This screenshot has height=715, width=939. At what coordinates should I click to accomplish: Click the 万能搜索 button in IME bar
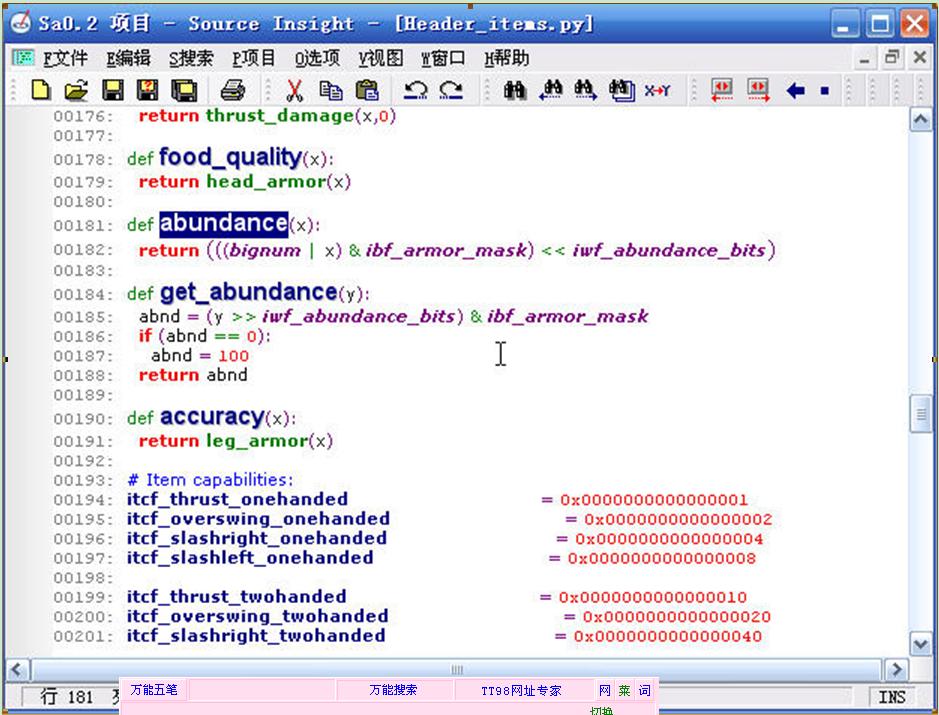pos(393,690)
